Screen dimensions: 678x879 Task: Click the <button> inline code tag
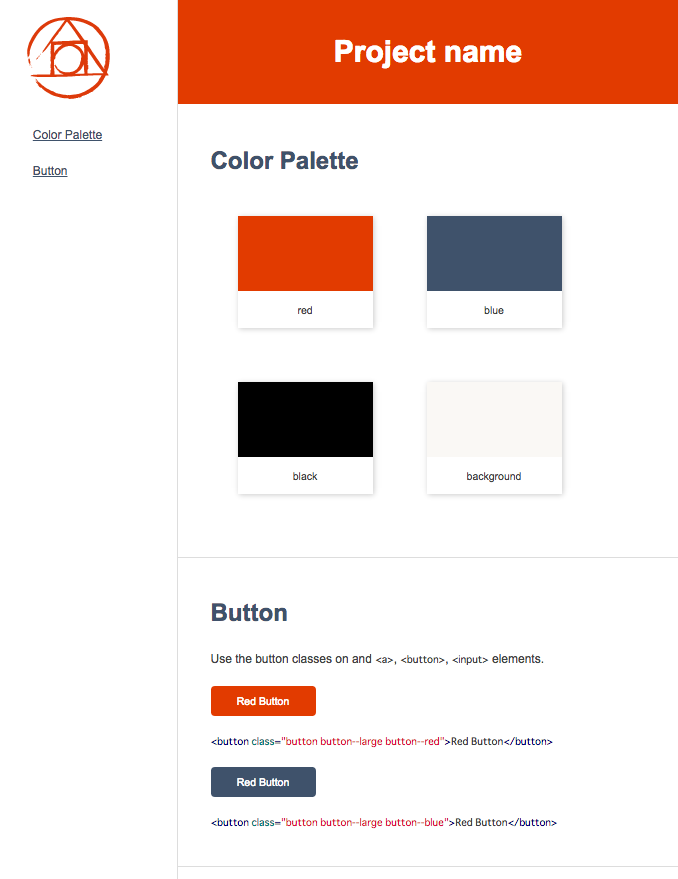(423, 659)
